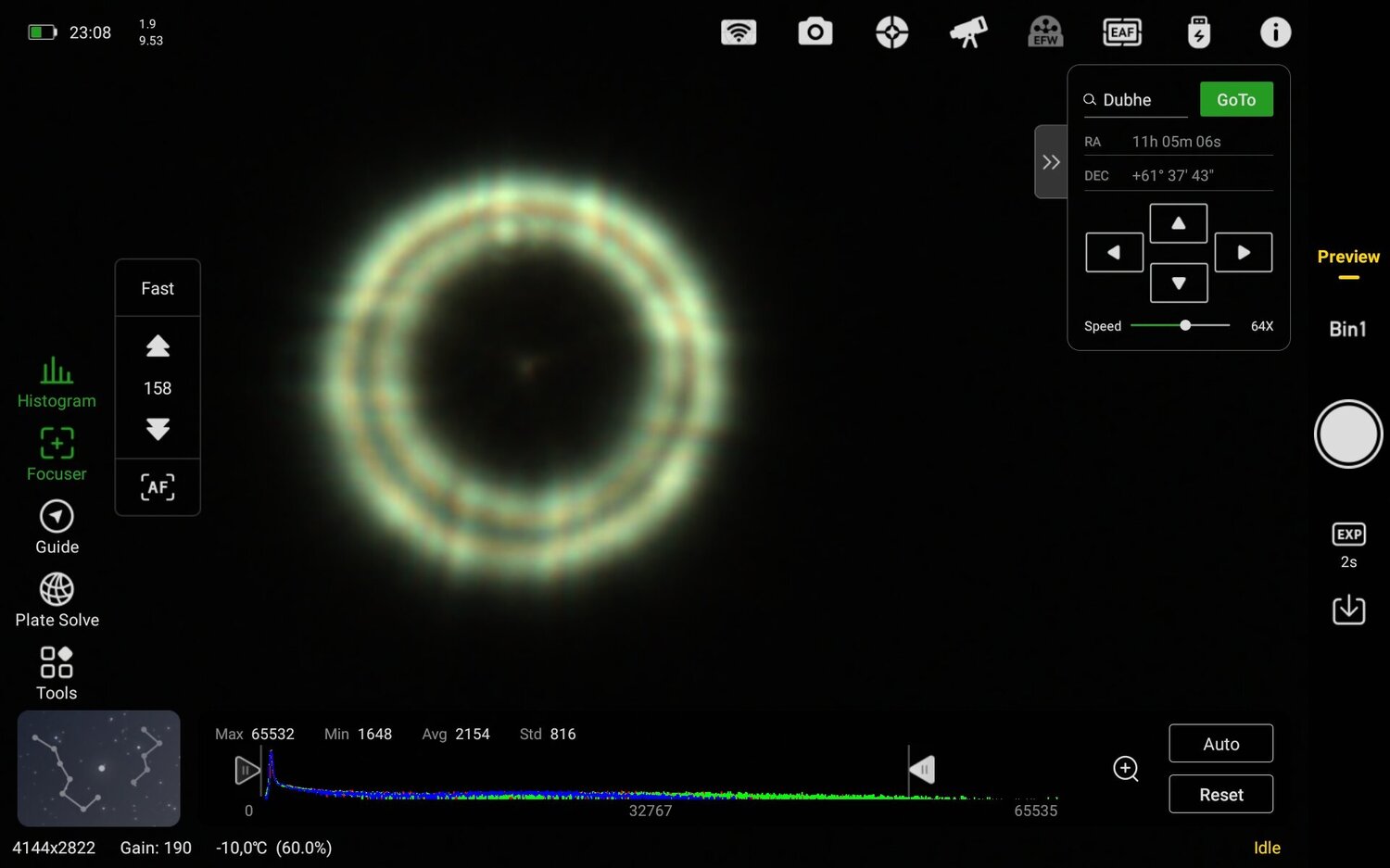Open the star map thumbnail
Image resolution: width=1390 pixels, height=868 pixels.
pyautogui.click(x=98, y=769)
